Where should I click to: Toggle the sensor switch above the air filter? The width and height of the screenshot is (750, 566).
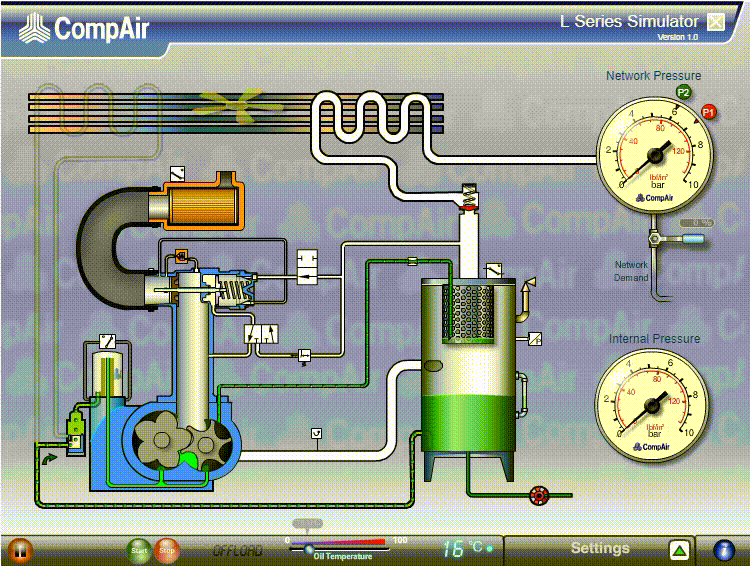(177, 172)
